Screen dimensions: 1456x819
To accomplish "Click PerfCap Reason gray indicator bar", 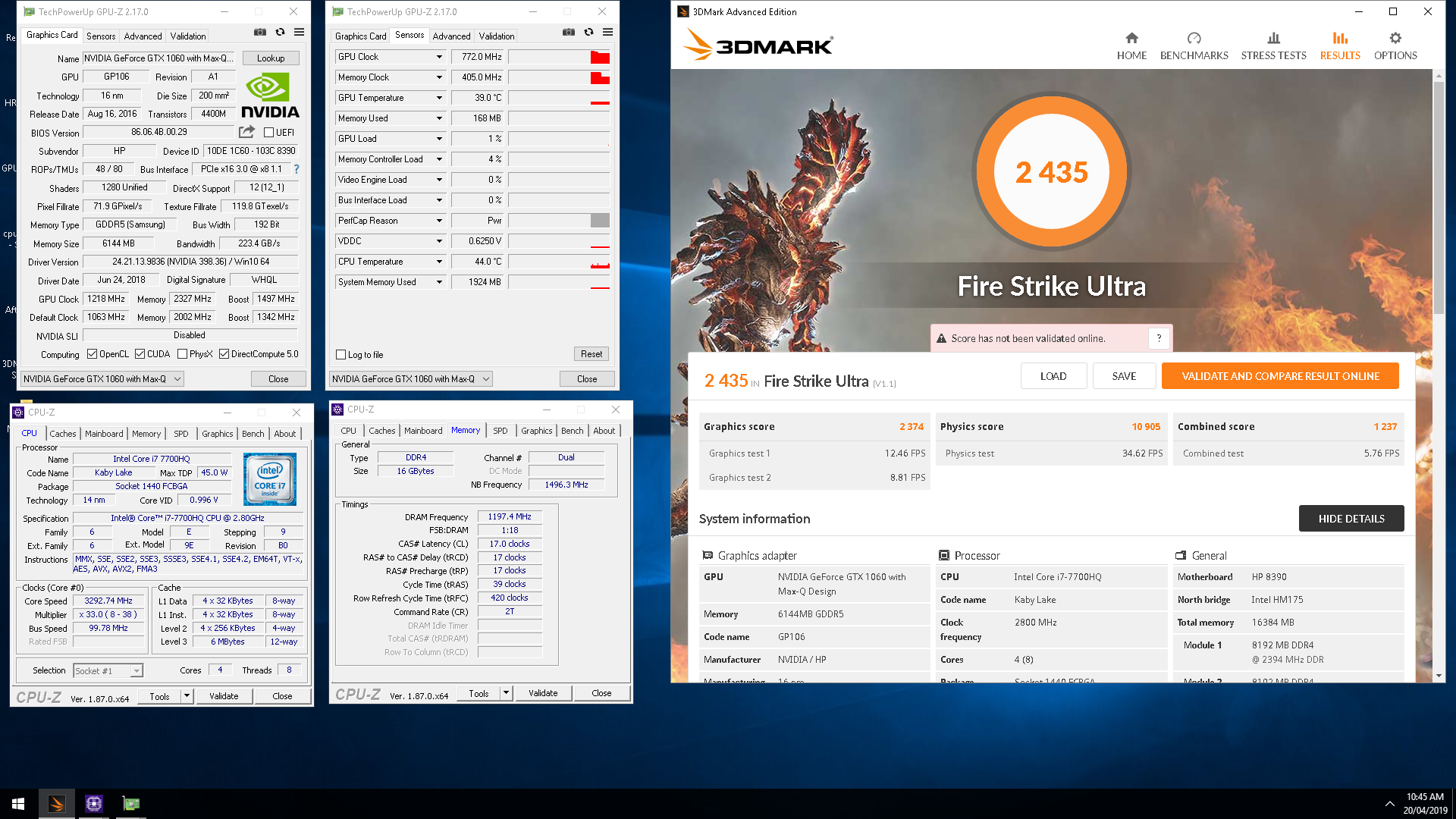I will 600,221.
